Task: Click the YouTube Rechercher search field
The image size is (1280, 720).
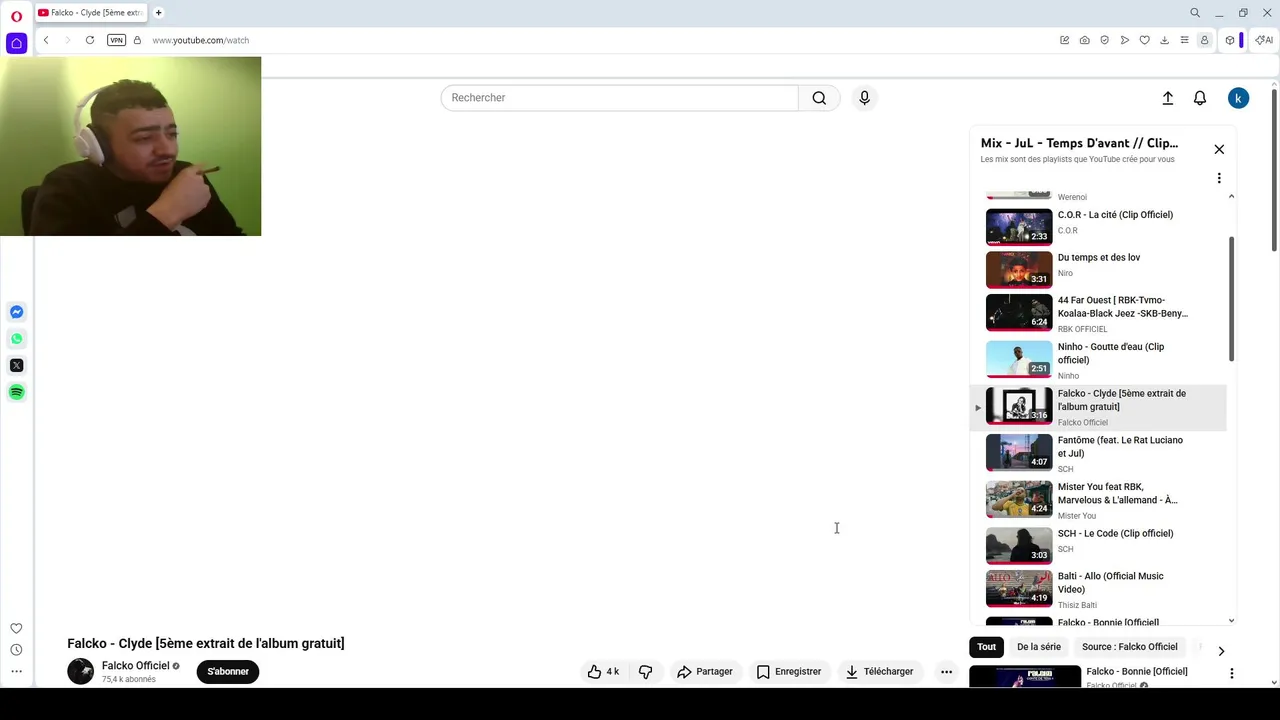Action: pyautogui.click(x=620, y=98)
